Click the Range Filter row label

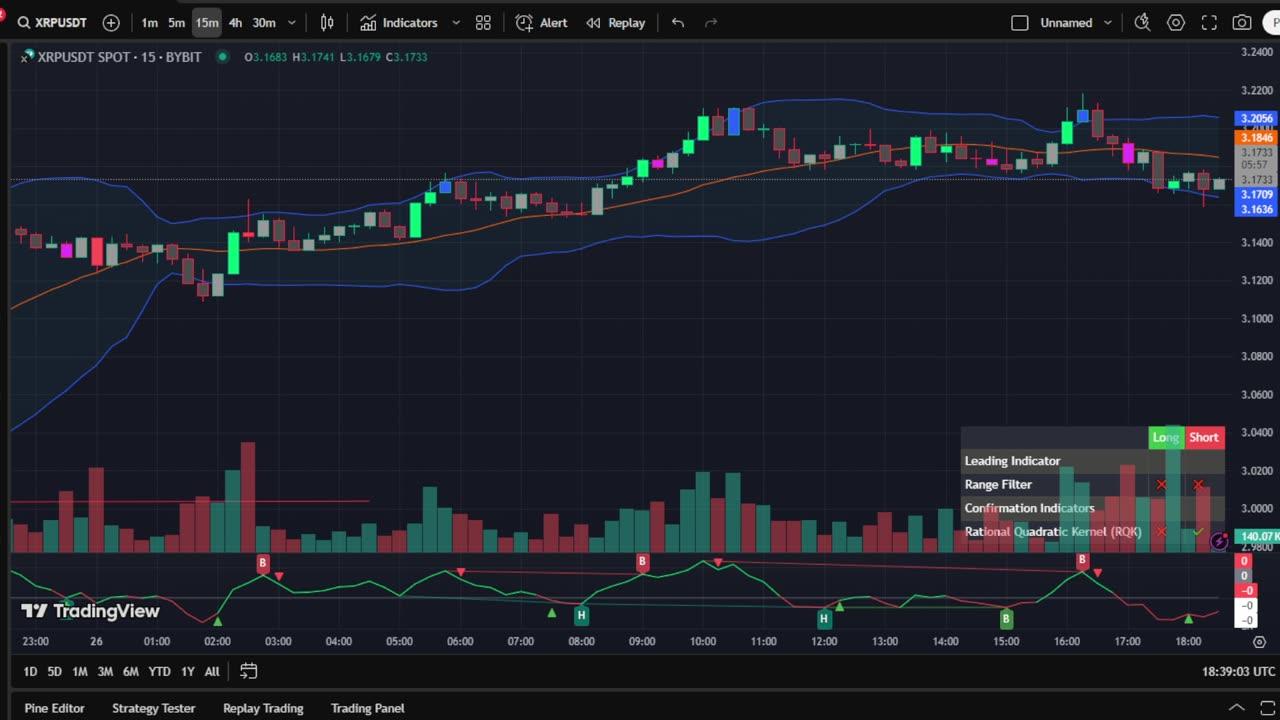tap(998, 484)
